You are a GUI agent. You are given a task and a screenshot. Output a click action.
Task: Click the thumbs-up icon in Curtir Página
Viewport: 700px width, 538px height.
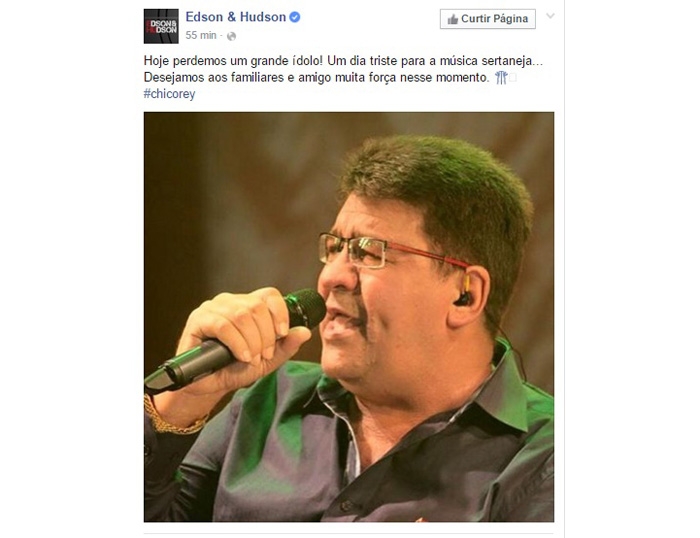(x=453, y=19)
